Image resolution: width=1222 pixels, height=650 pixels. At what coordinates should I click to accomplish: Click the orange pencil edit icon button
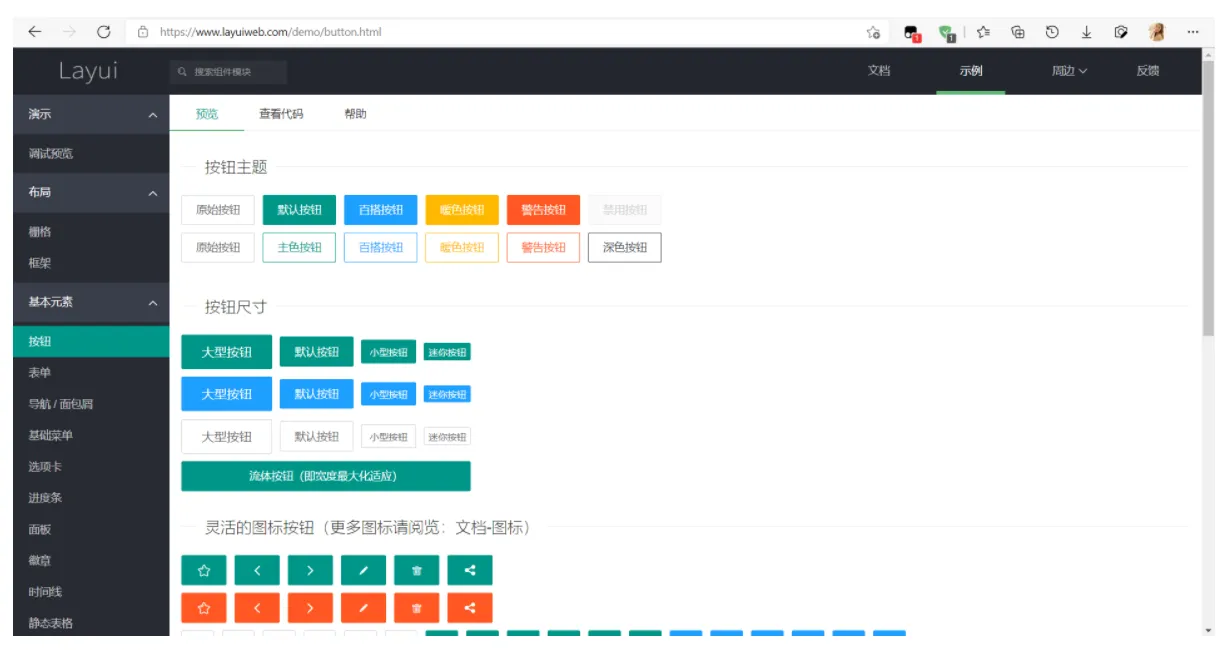pyautogui.click(x=363, y=607)
